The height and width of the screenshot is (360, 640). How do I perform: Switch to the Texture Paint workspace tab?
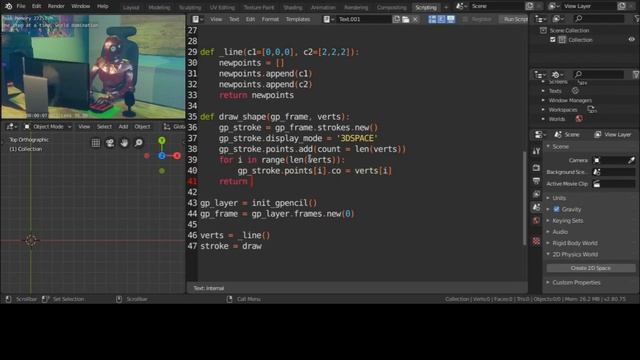pyautogui.click(x=259, y=7)
